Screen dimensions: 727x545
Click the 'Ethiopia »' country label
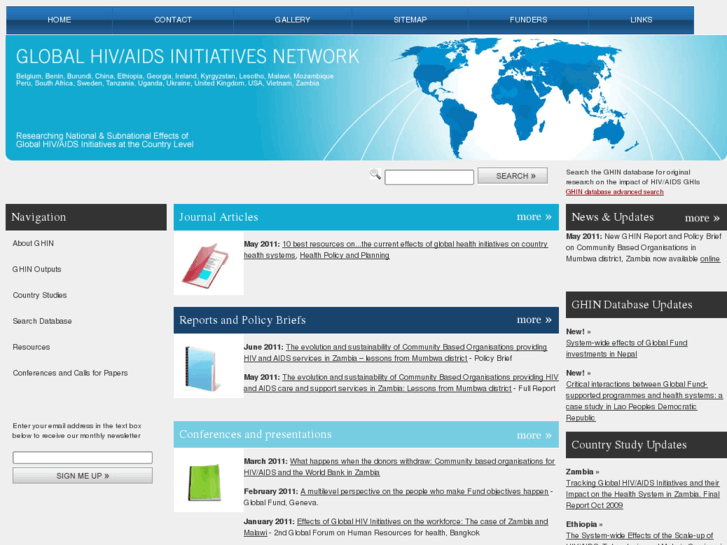point(584,524)
